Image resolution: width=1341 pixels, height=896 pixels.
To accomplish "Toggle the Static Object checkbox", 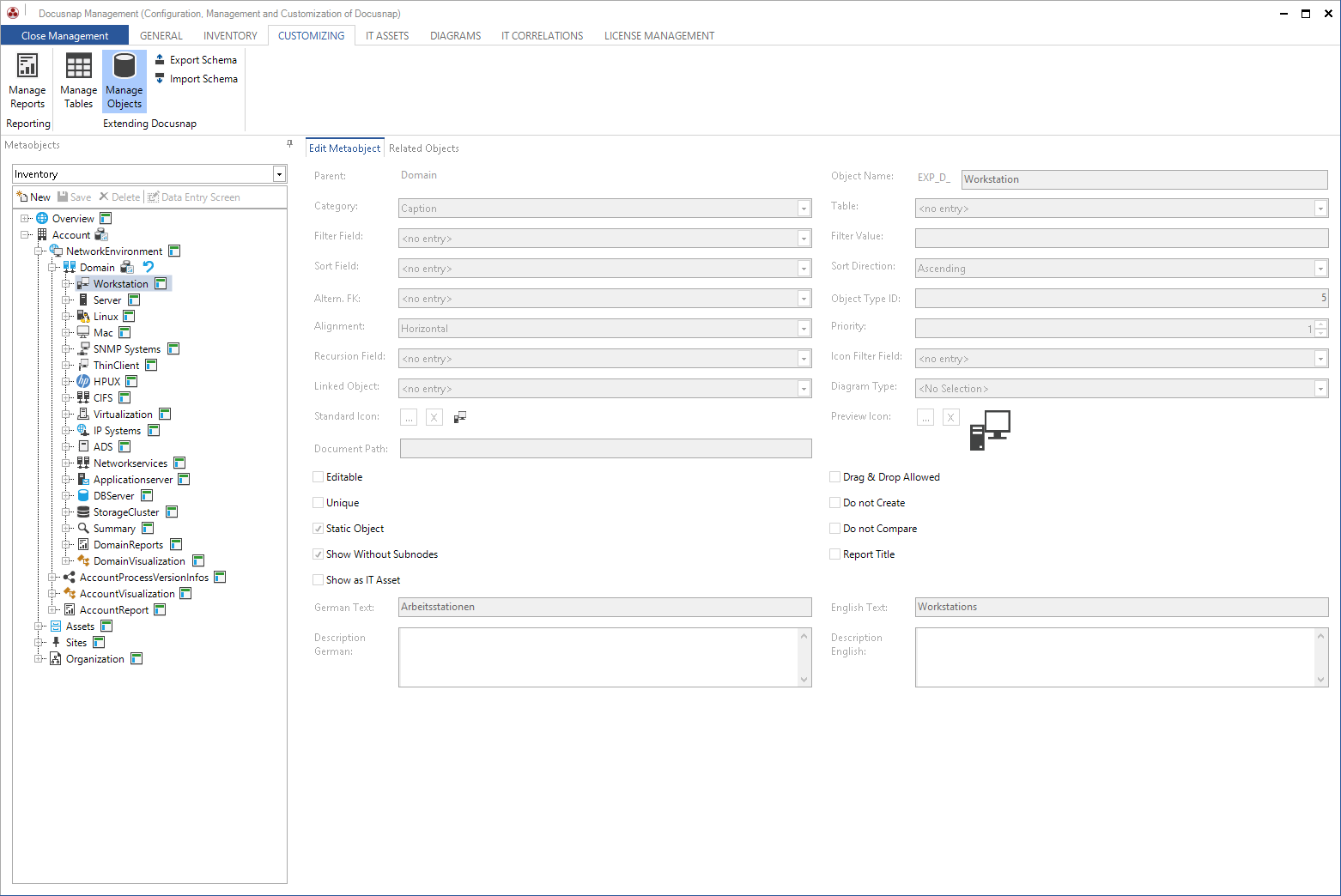I will [319, 529].
